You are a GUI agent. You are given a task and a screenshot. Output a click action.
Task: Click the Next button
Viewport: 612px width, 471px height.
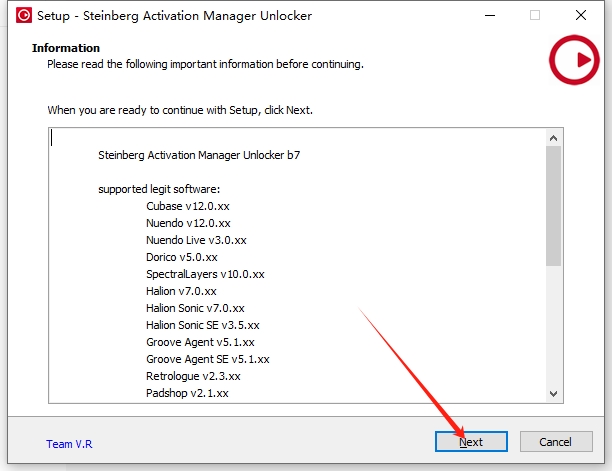471,442
